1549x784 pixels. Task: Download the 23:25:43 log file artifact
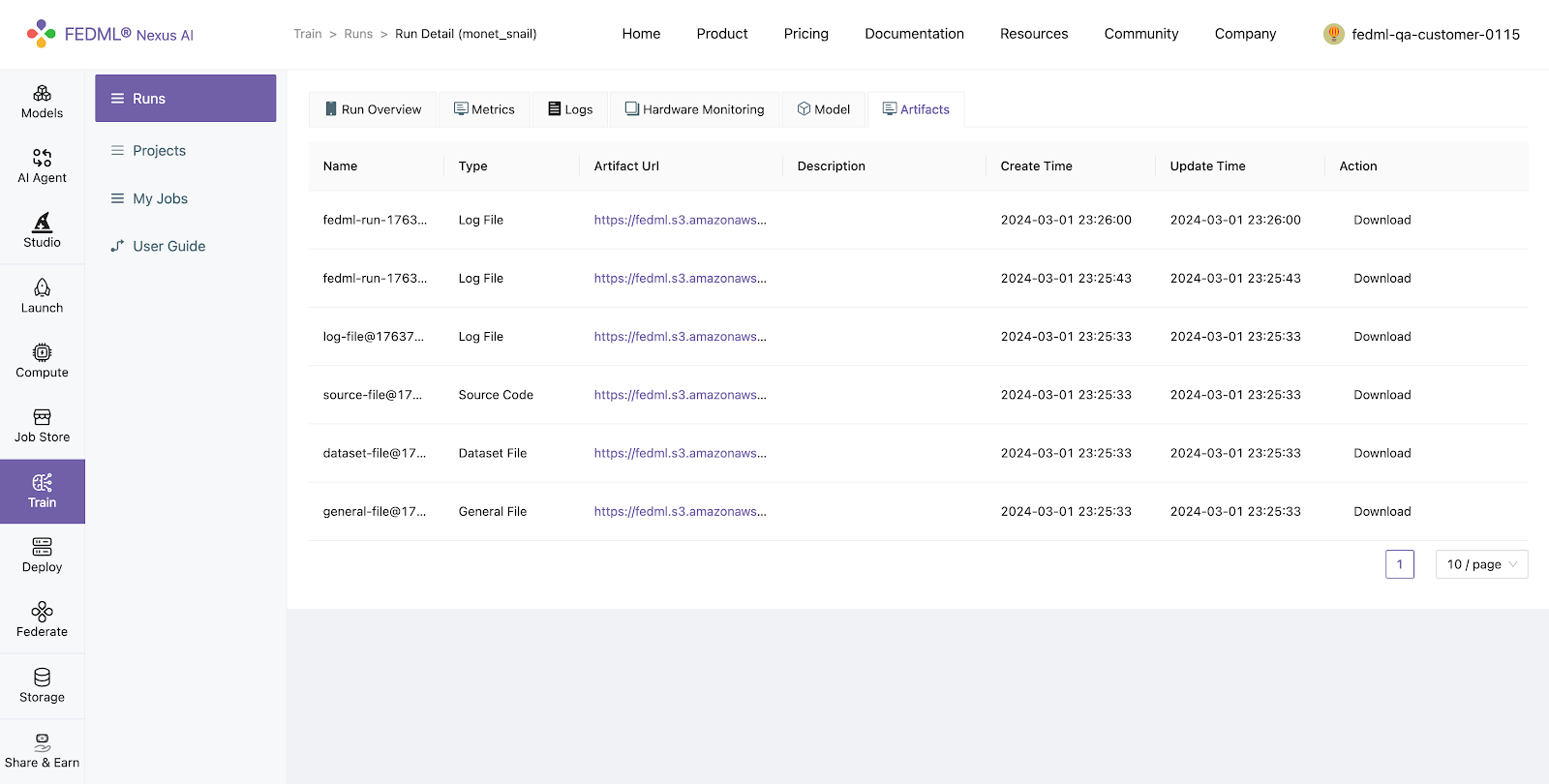click(x=1382, y=278)
